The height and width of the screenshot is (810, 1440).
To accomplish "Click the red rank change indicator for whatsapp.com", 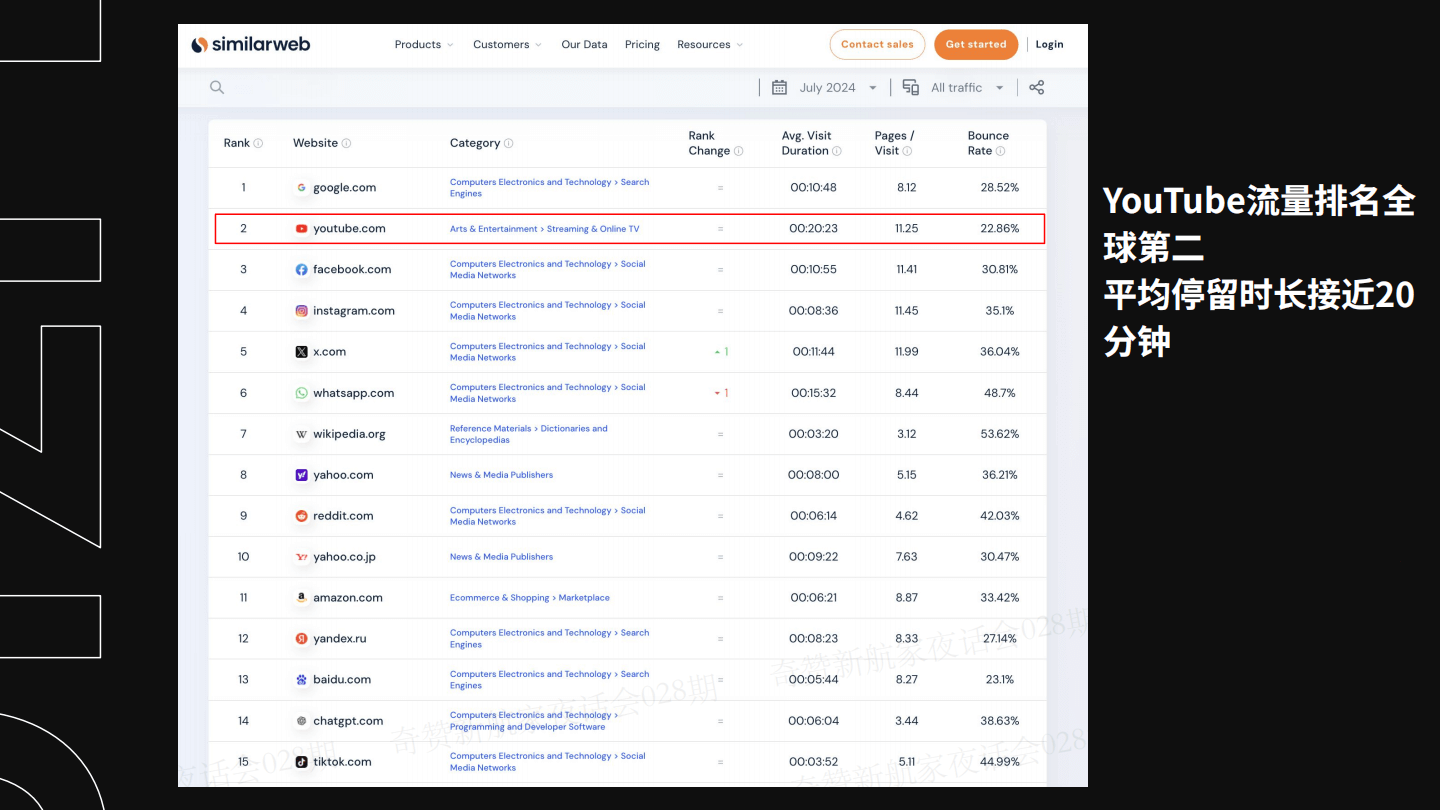I will point(721,393).
